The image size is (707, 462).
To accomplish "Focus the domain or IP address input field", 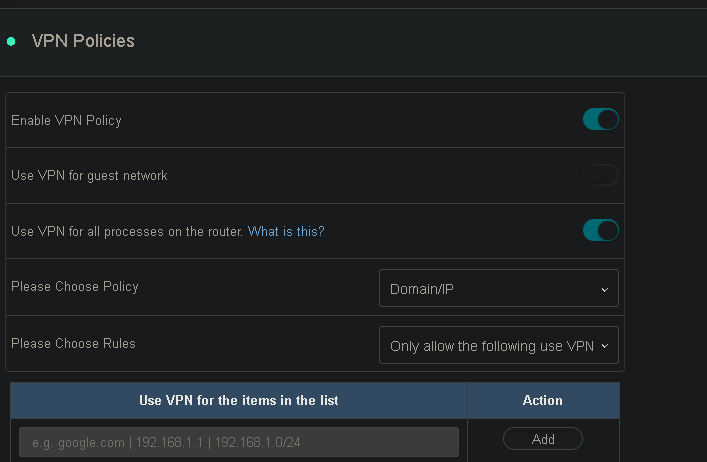I will tap(238, 441).
